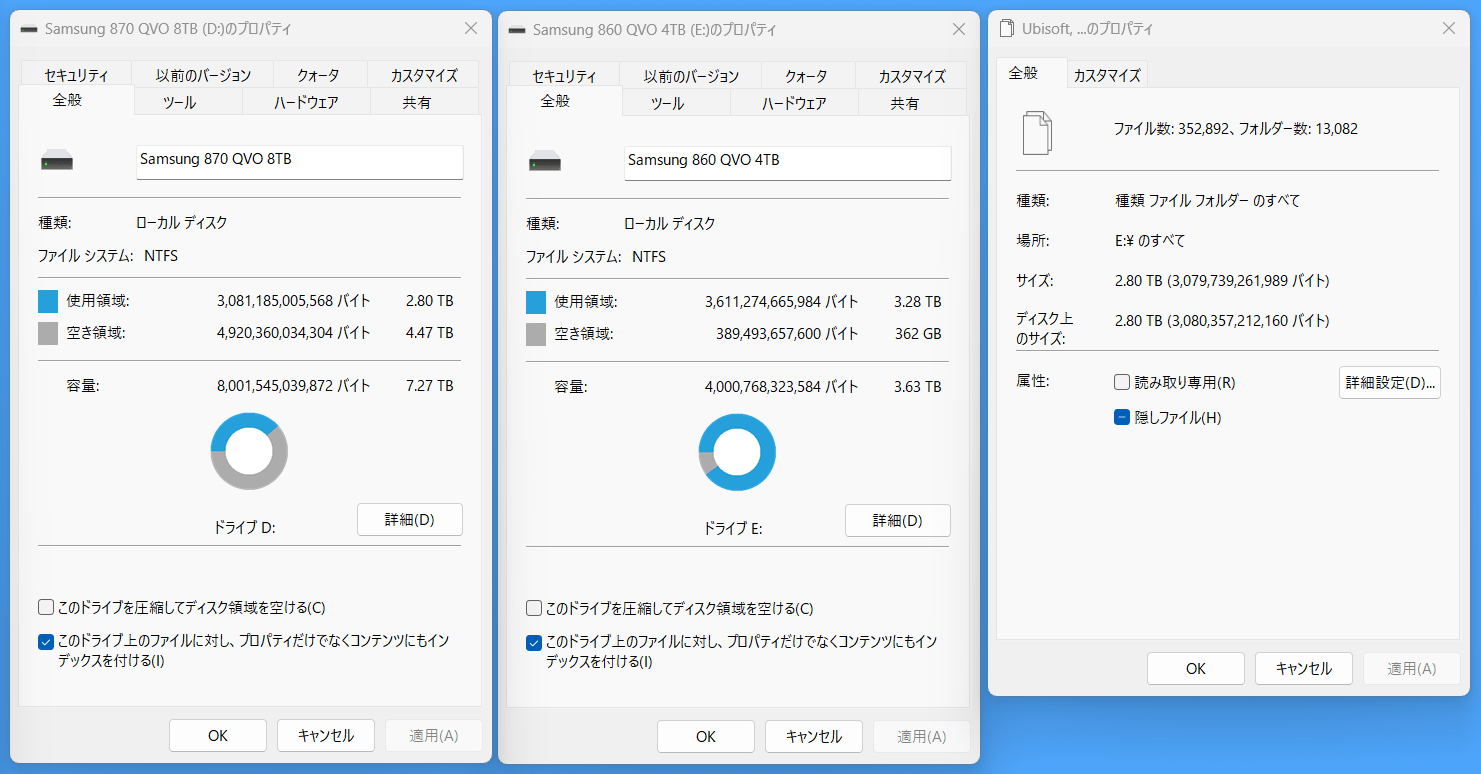Click the Drive E usage donut chart
This screenshot has width=1481, height=774.
click(x=737, y=452)
